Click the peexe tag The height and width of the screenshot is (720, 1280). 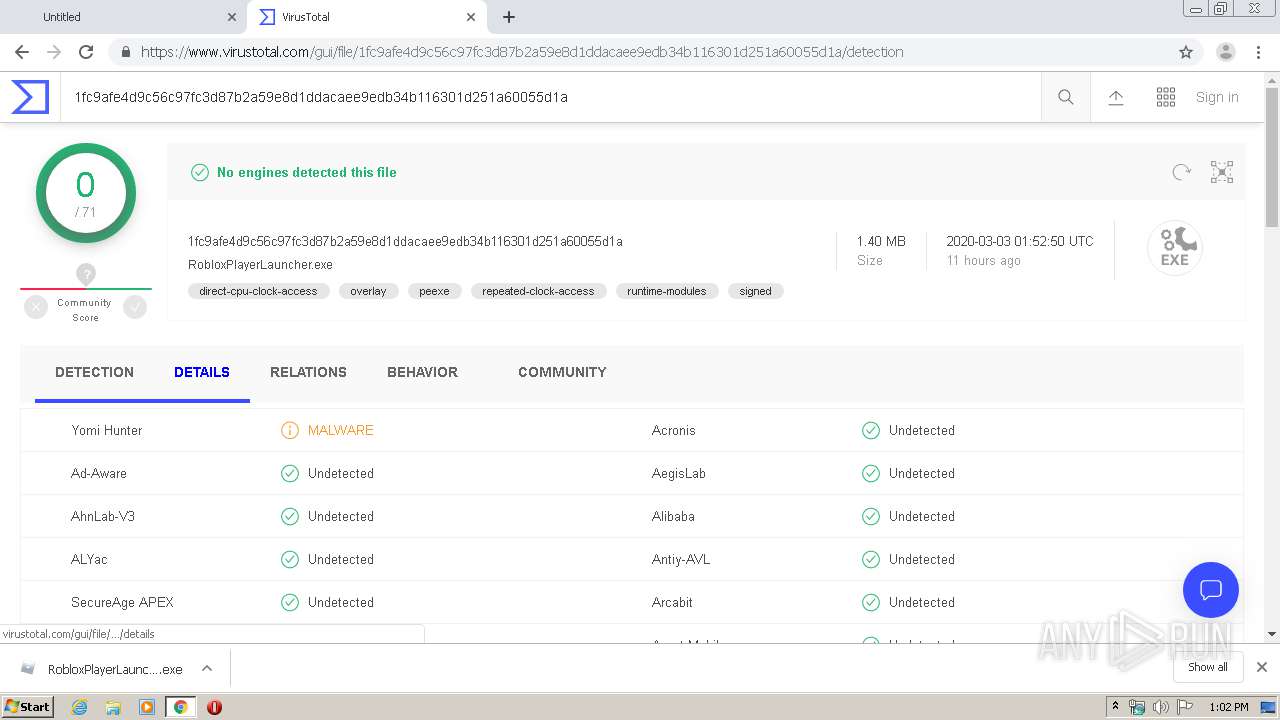(x=434, y=291)
